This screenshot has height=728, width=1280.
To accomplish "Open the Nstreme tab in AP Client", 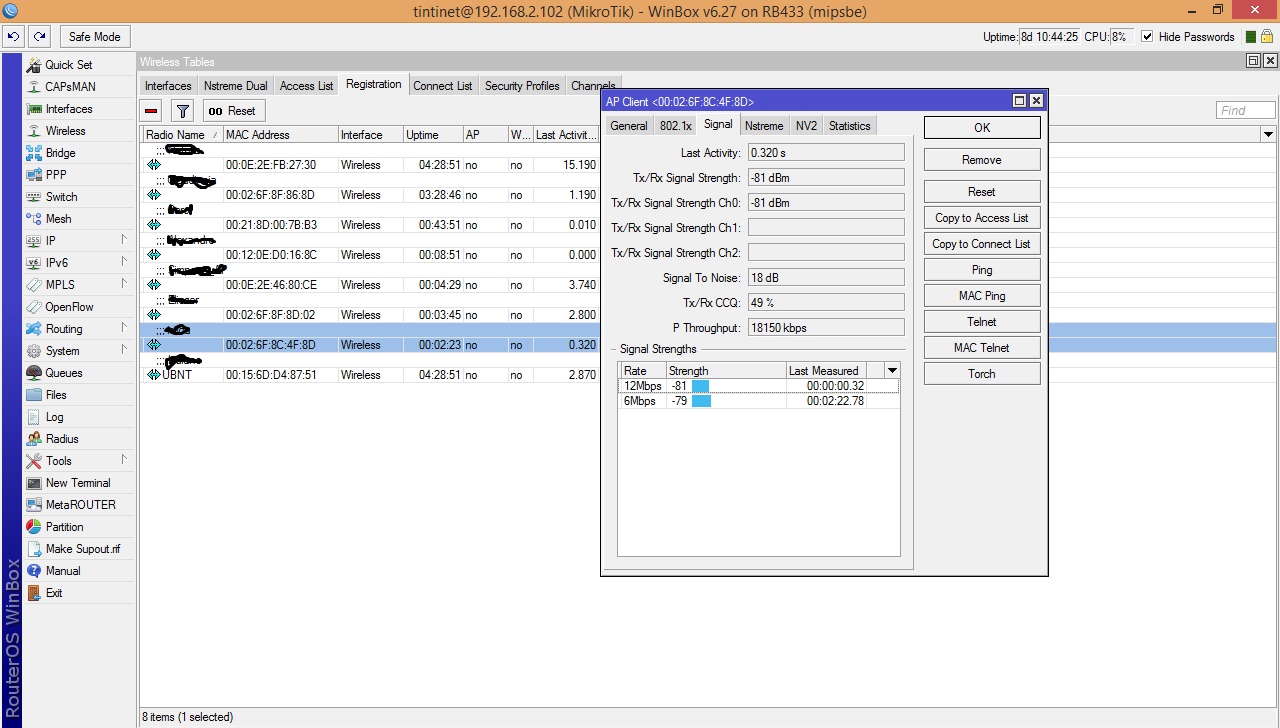I will point(764,126).
